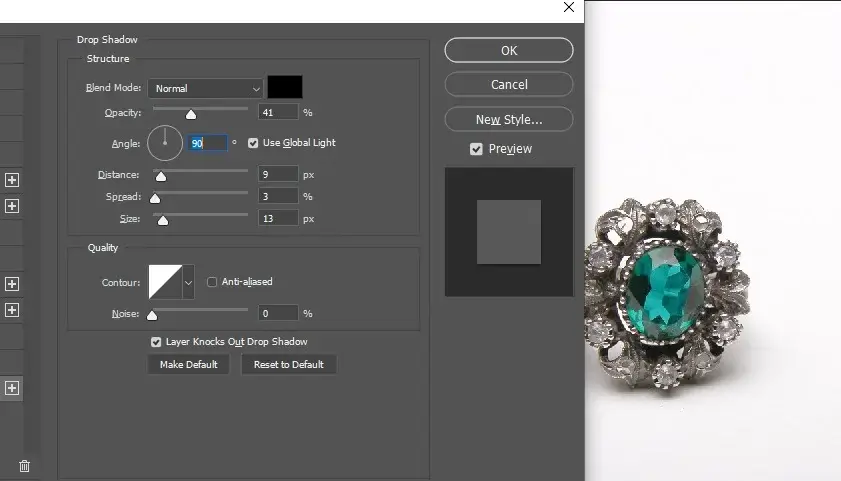The image size is (841, 481).
Task: Click the Reset to Default button
Action: (289, 365)
